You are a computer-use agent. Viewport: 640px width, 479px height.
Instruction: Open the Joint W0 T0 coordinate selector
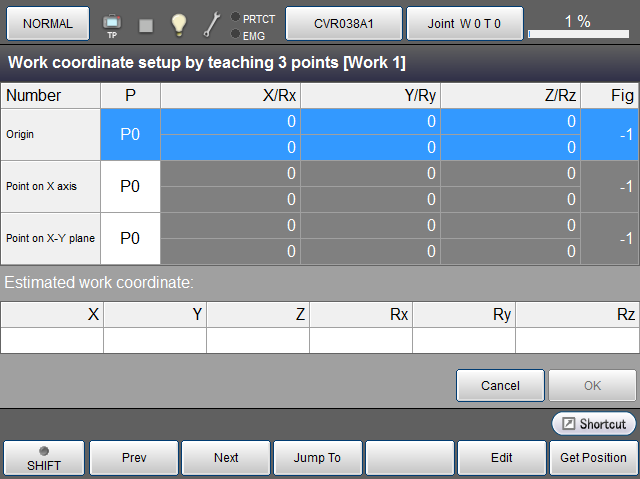[464, 23]
